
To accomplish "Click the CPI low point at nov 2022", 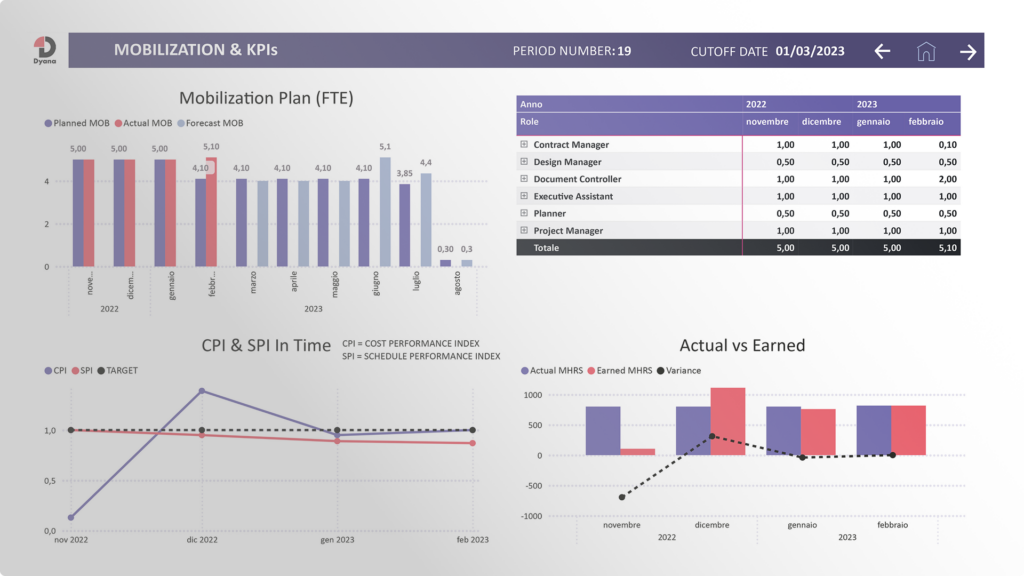I will pos(71,517).
